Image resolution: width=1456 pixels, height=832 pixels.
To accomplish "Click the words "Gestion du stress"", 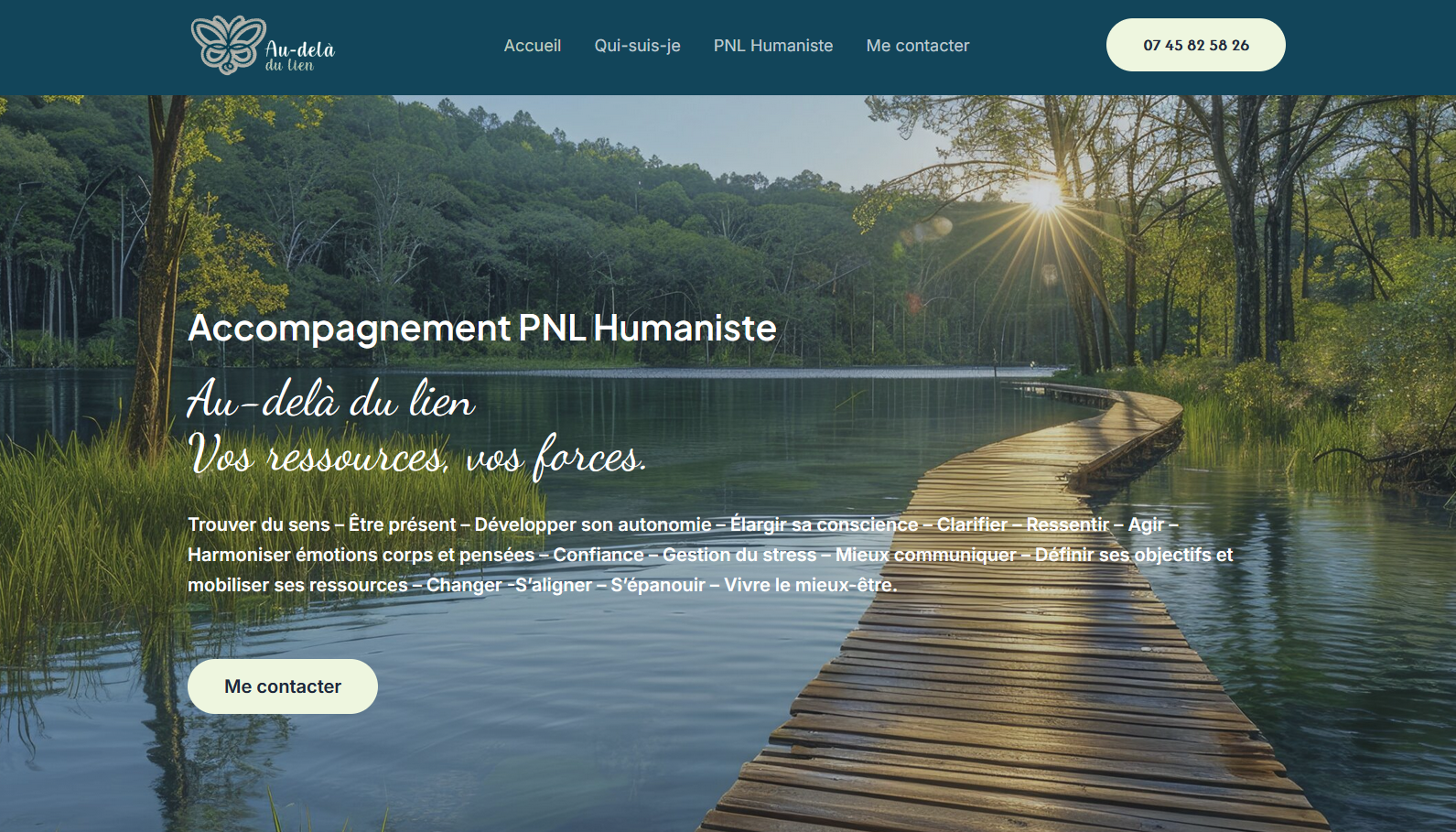I will pyautogui.click(x=739, y=555).
